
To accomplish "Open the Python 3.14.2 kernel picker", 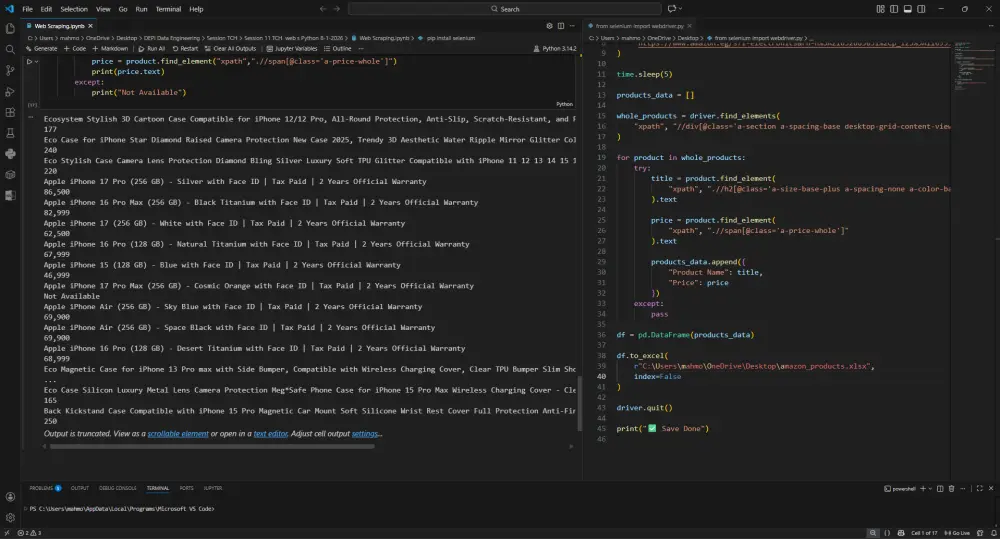I will pyautogui.click(x=558, y=48).
